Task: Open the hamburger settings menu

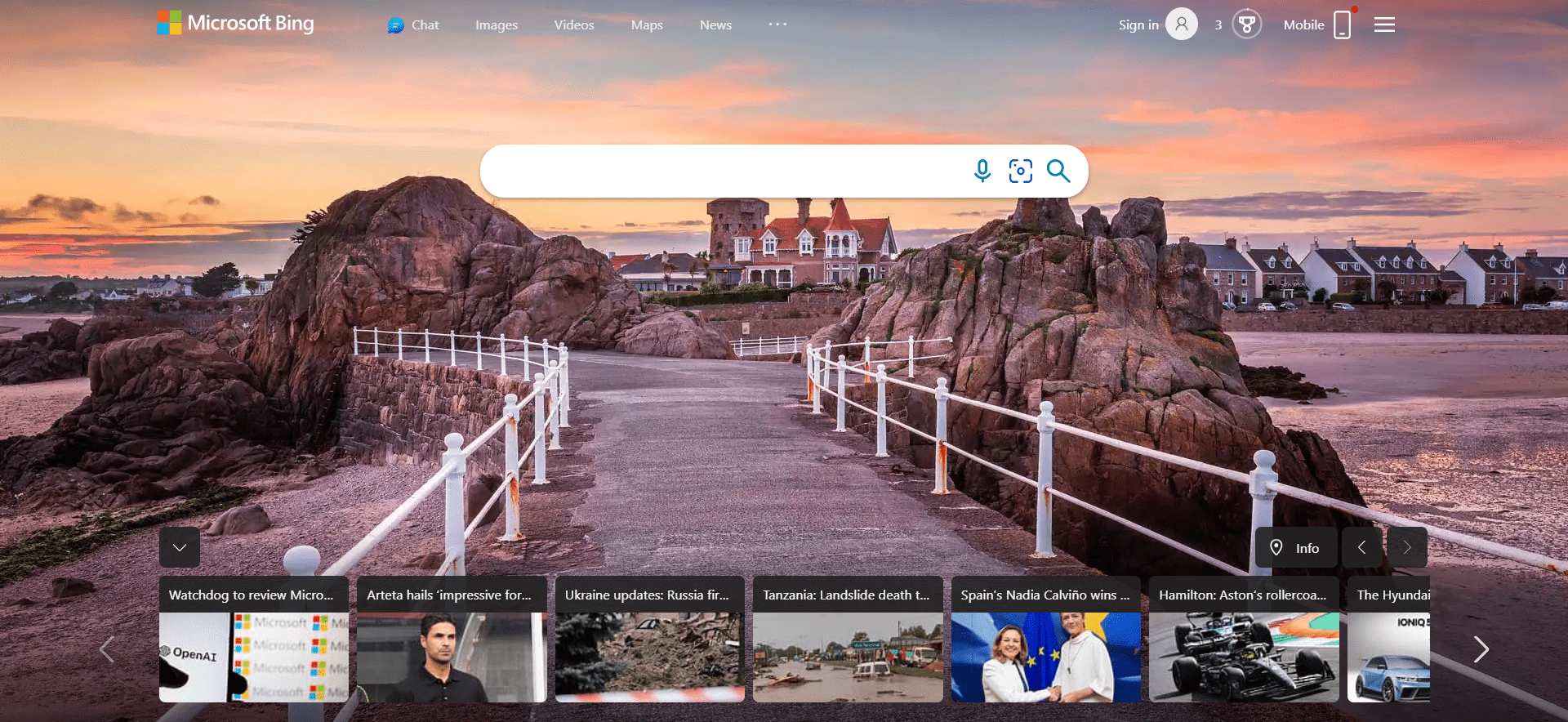Action: (1384, 25)
